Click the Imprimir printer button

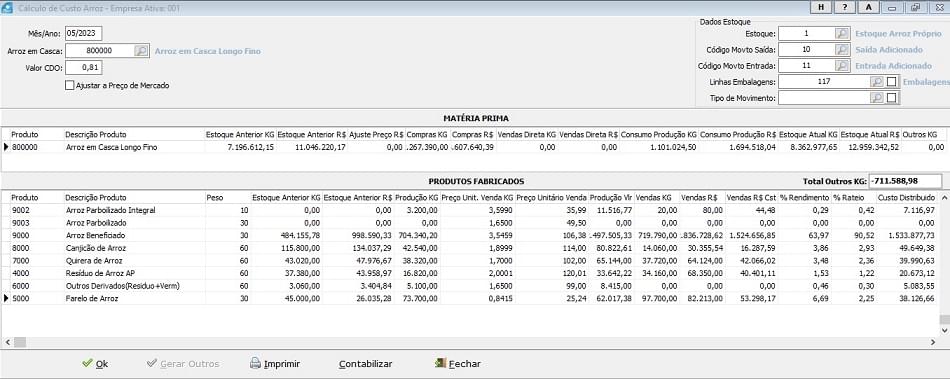point(275,364)
